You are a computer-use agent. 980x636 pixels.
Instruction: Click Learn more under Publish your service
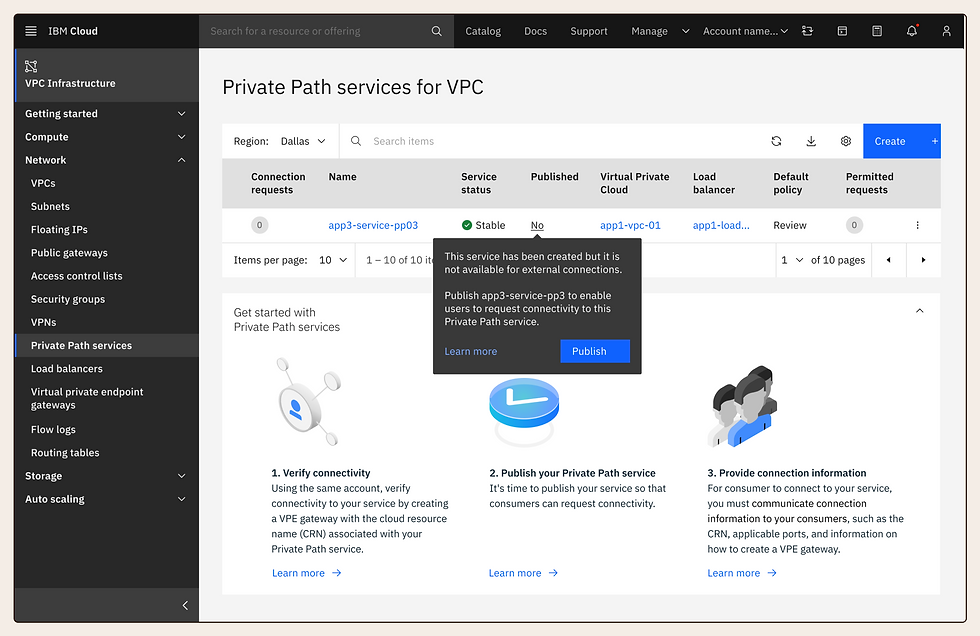[x=523, y=573]
